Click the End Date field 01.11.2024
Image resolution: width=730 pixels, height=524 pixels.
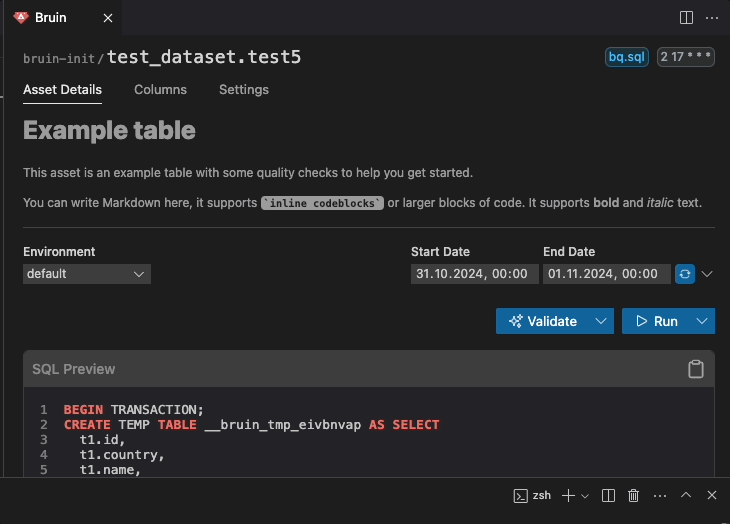click(x=607, y=274)
